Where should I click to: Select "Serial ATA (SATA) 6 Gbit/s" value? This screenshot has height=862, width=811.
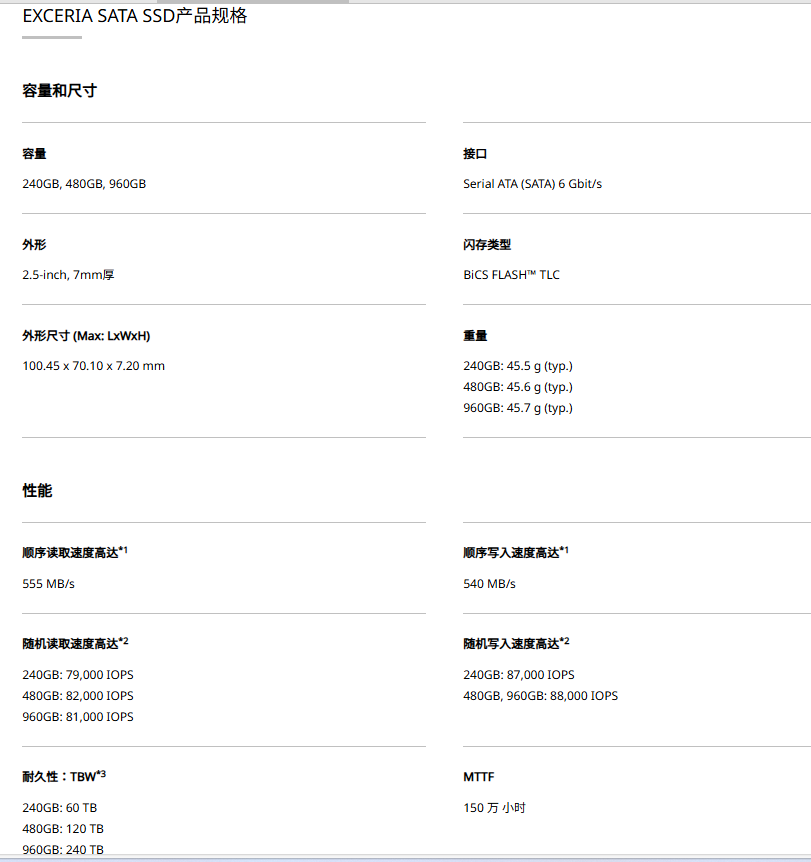click(532, 184)
